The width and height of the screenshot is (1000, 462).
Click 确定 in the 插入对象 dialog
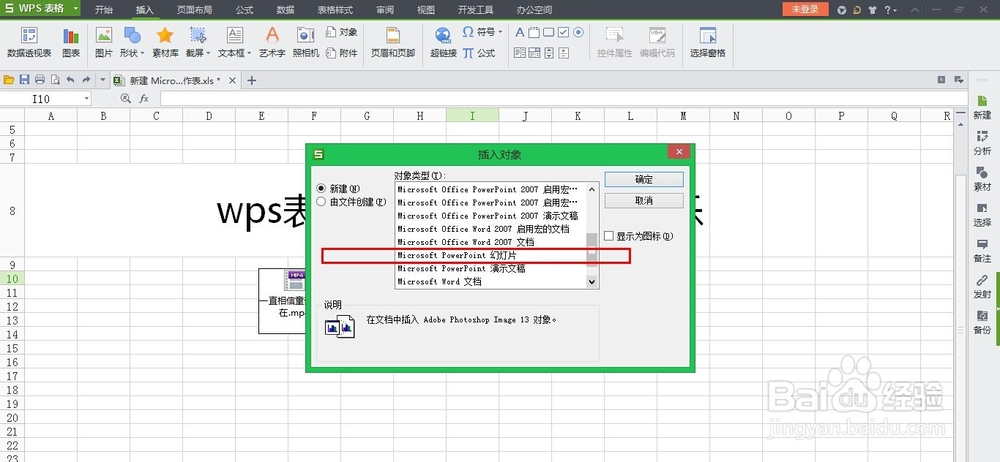coord(644,179)
